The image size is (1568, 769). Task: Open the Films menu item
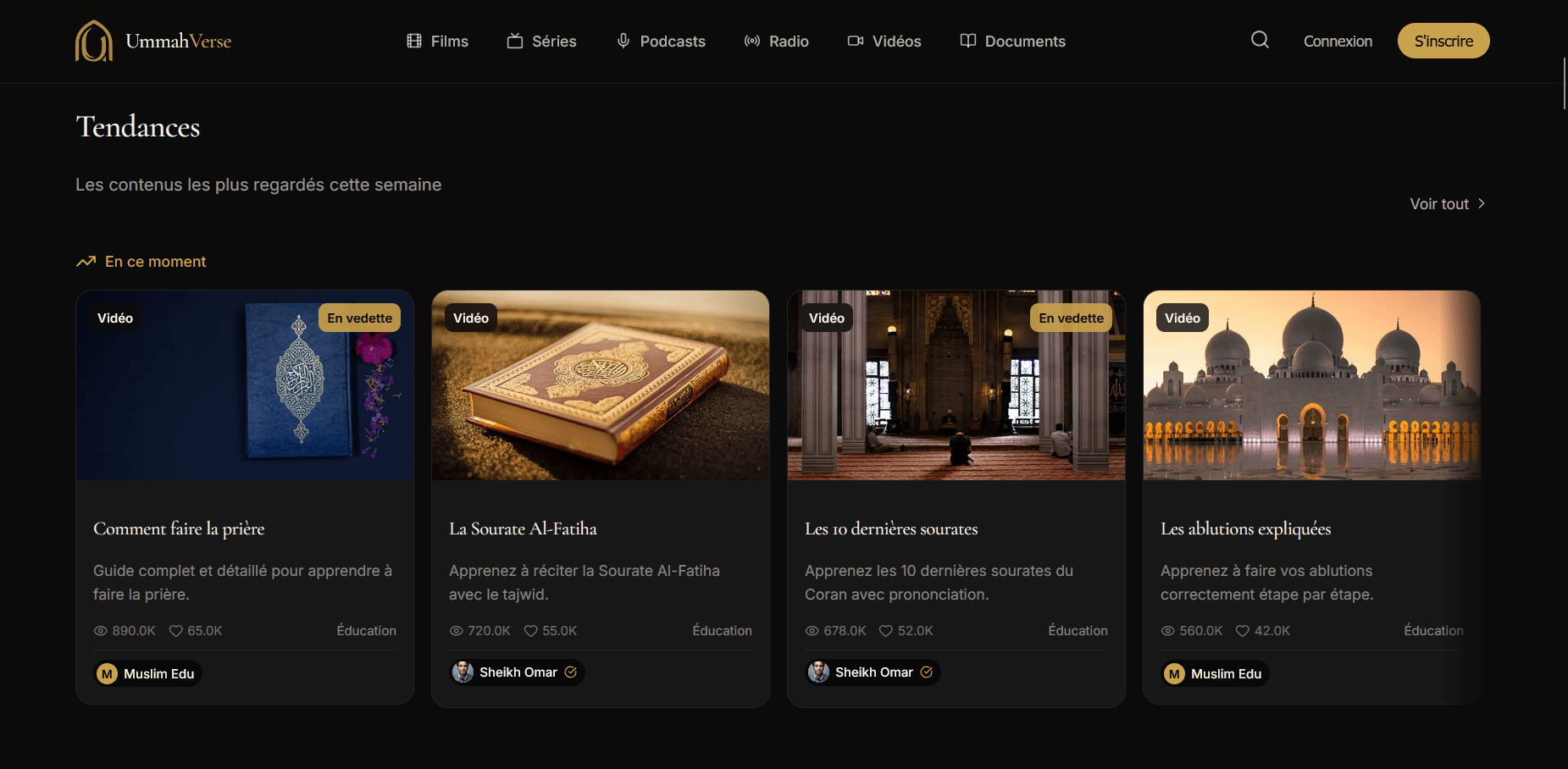438,41
